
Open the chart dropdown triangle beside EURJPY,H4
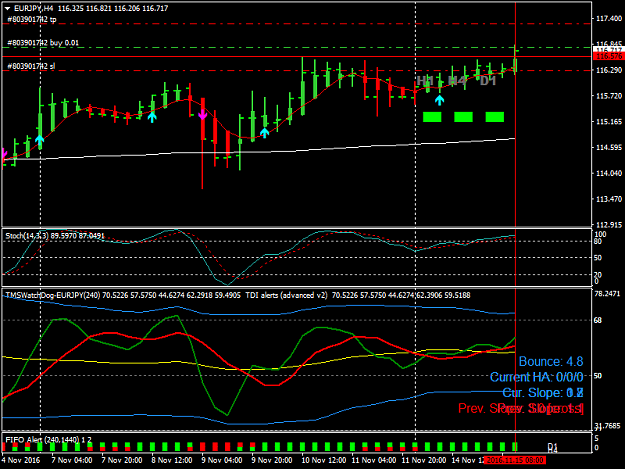pos(7,8)
